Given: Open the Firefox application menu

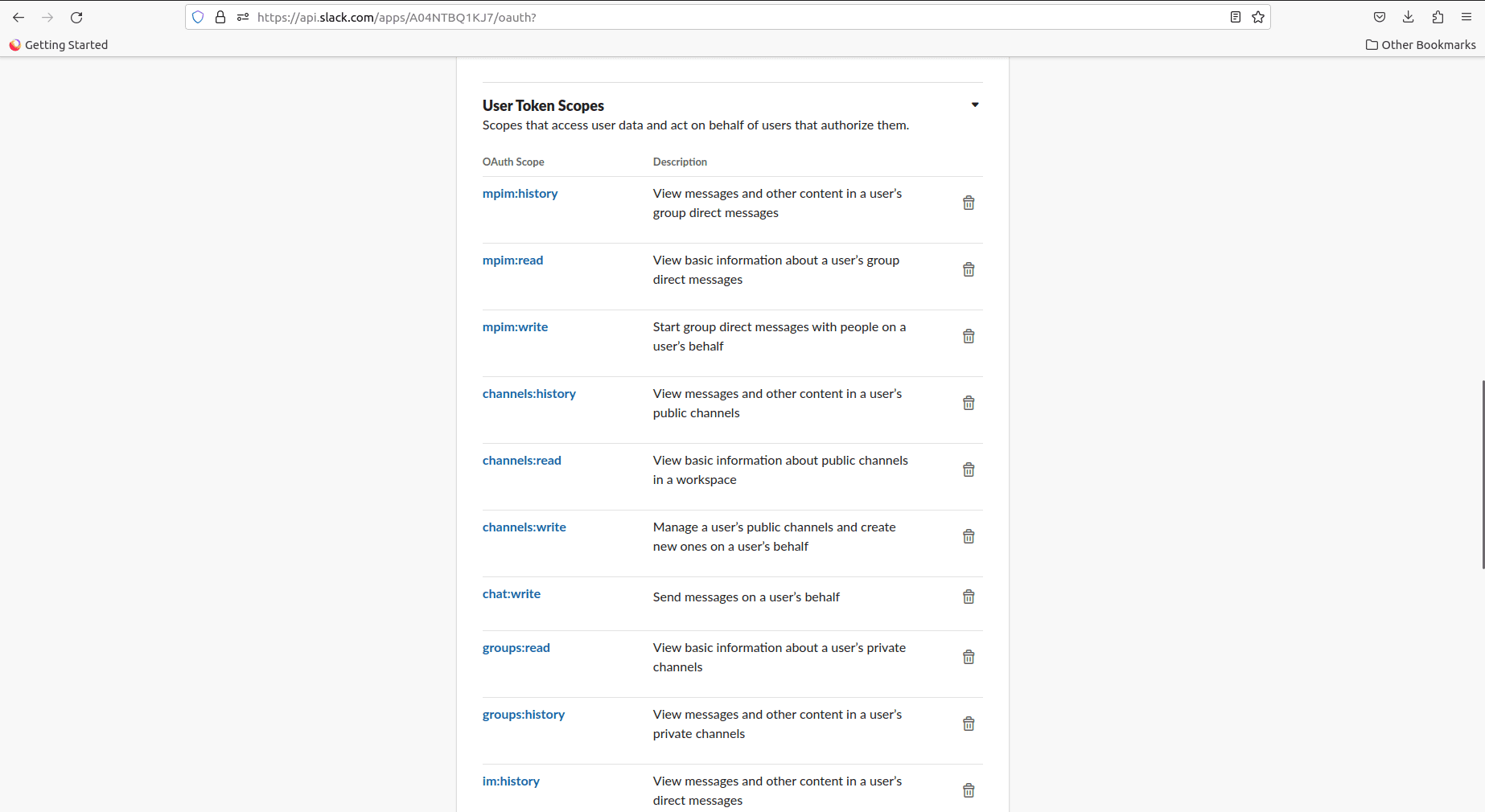Looking at the screenshot, I should pos(1466,17).
